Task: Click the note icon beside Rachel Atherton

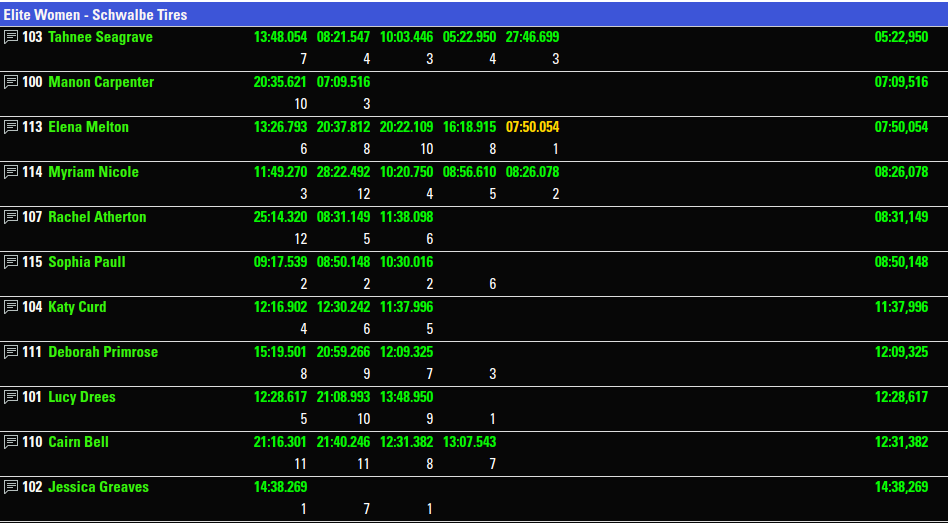Action: (11, 217)
